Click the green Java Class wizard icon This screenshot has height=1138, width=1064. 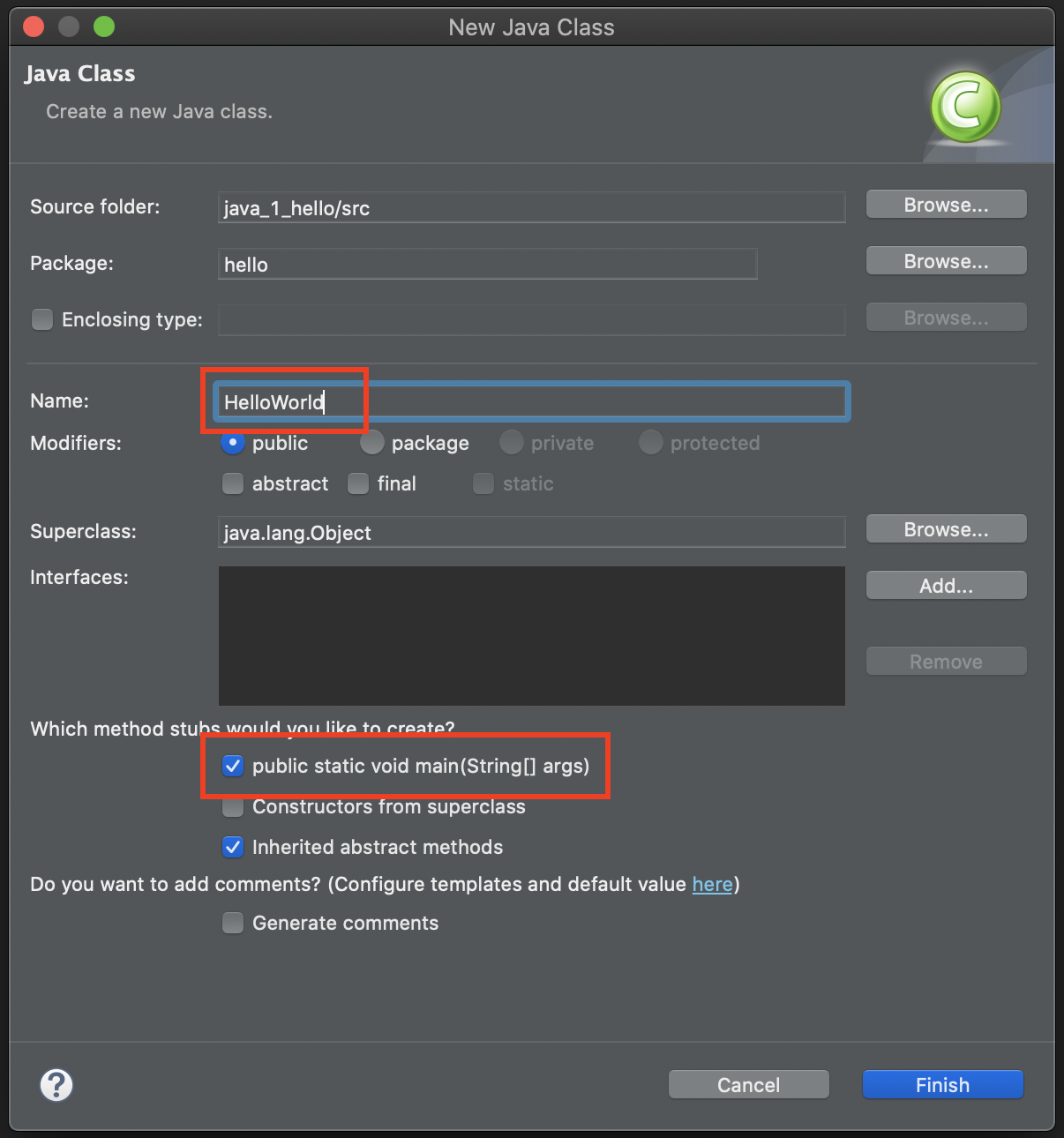point(966,107)
